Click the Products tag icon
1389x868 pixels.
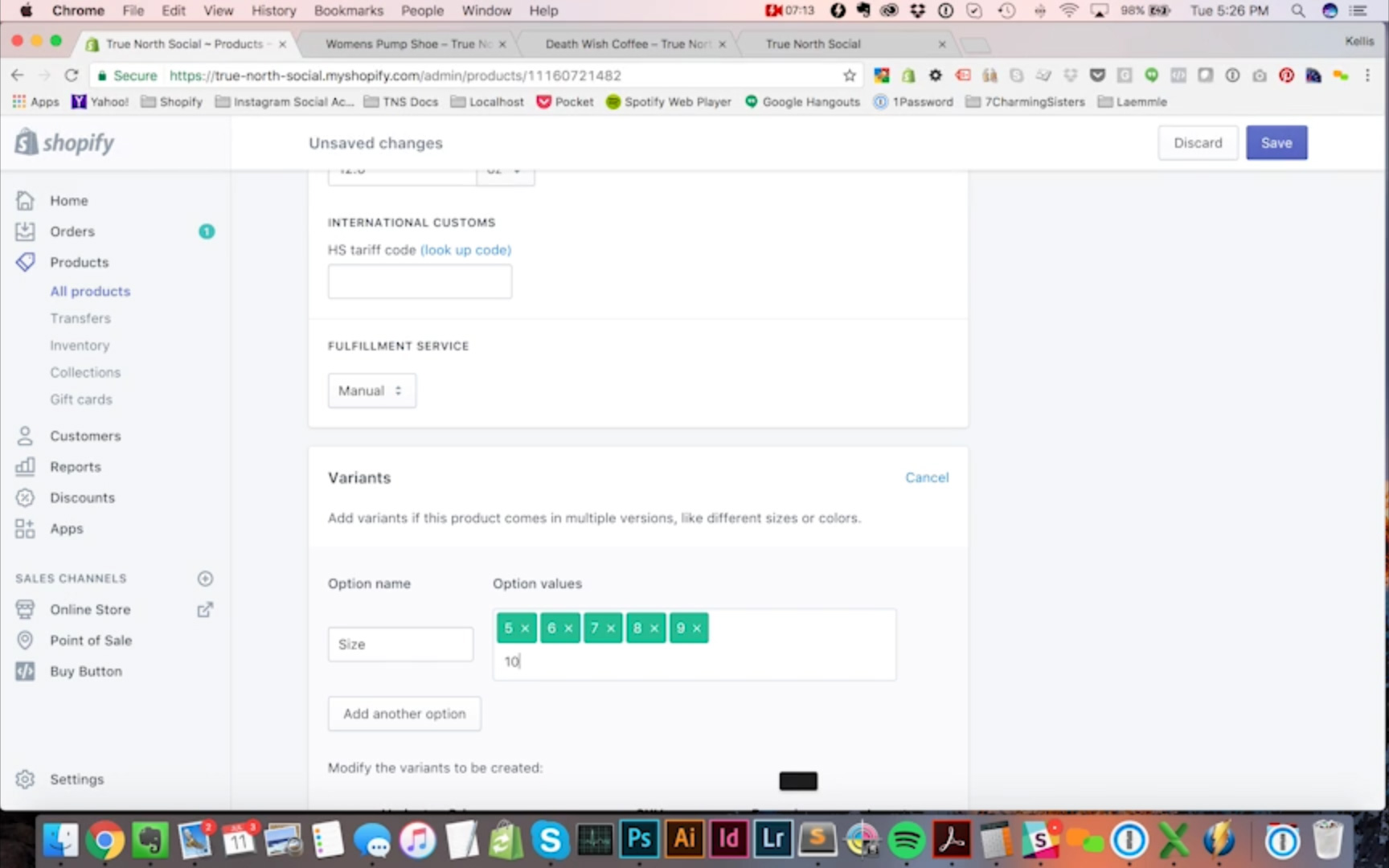[x=25, y=262]
